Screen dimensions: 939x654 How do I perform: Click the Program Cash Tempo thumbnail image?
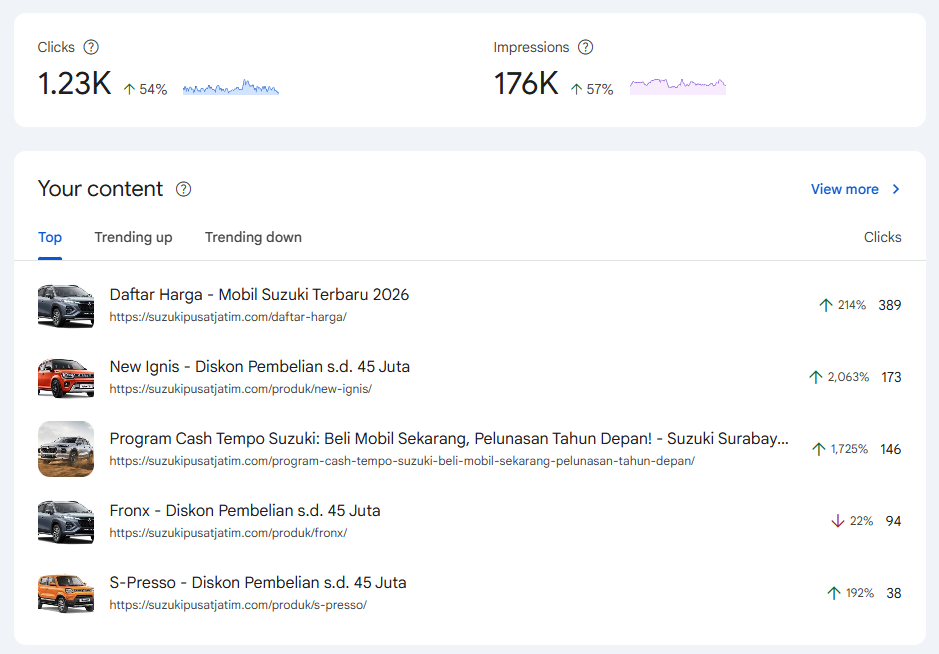66,449
